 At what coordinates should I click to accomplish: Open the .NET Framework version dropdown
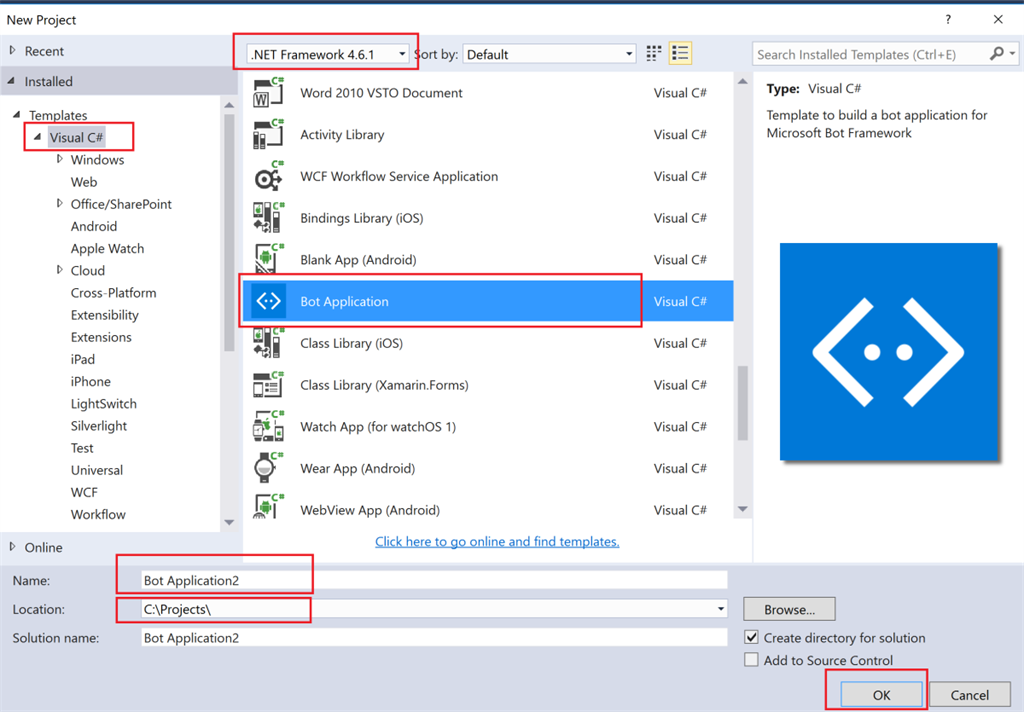(328, 54)
